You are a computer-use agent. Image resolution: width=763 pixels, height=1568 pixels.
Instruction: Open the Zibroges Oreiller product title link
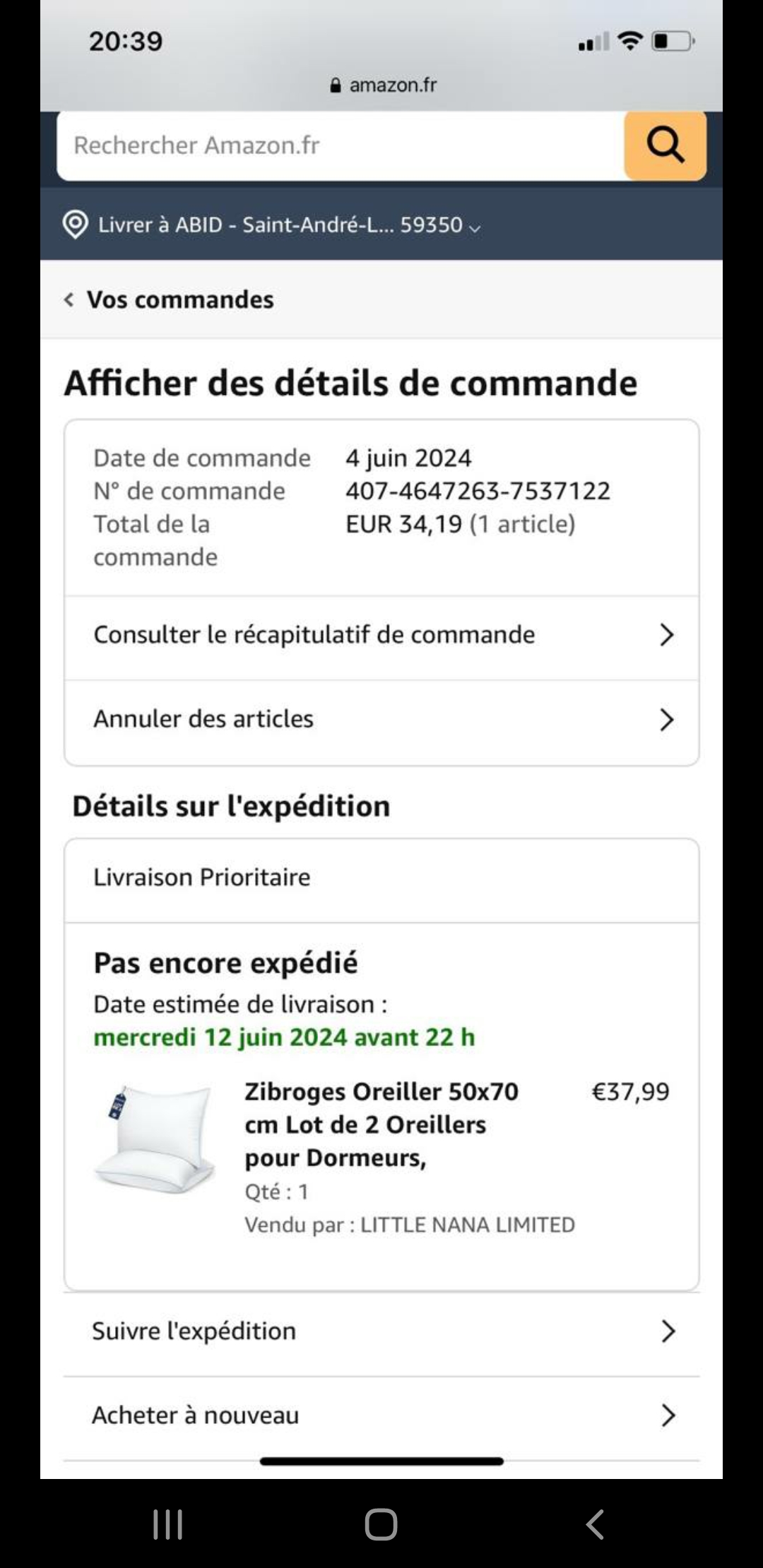381,1124
